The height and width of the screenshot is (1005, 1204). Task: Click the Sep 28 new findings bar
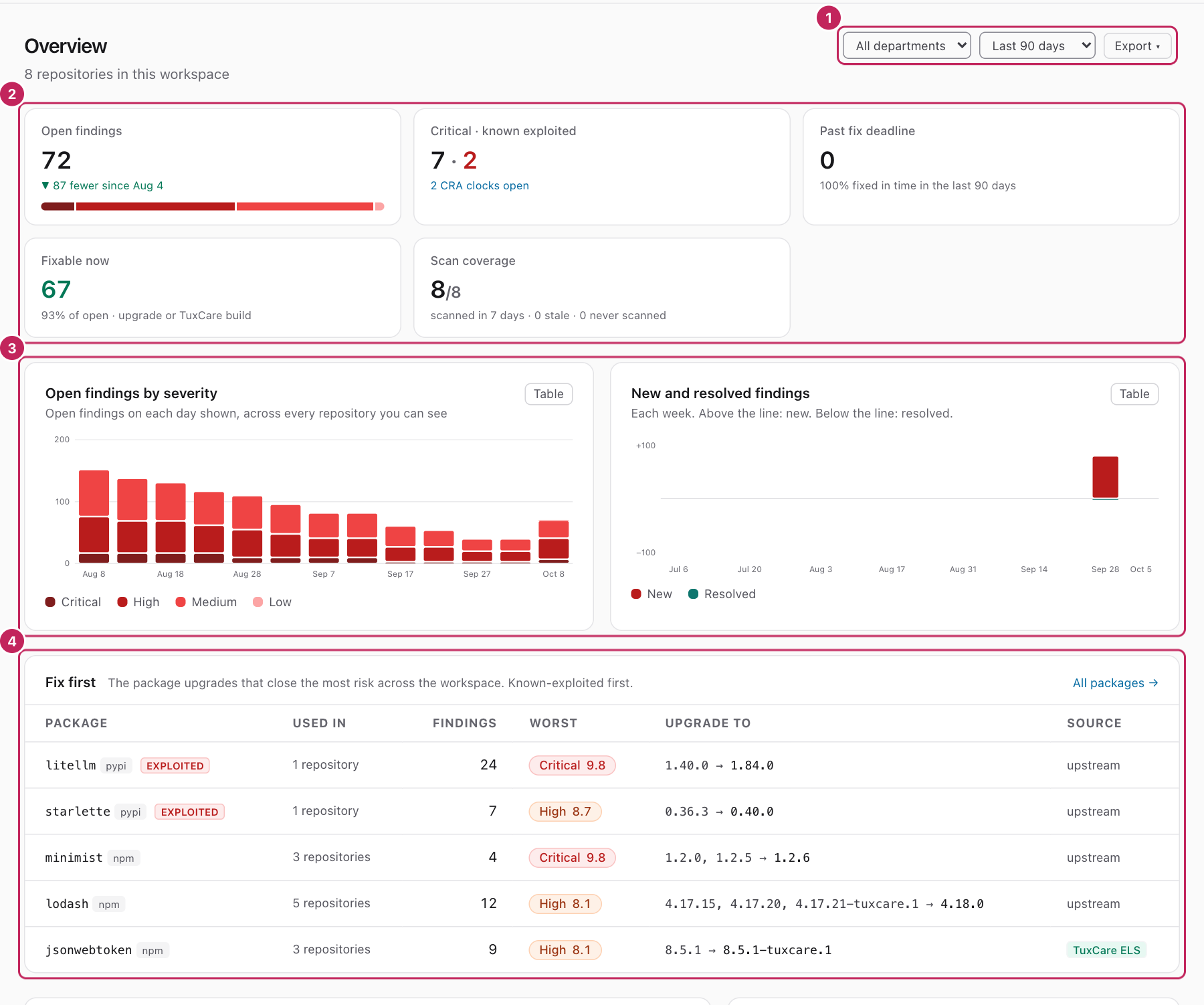tap(1105, 477)
